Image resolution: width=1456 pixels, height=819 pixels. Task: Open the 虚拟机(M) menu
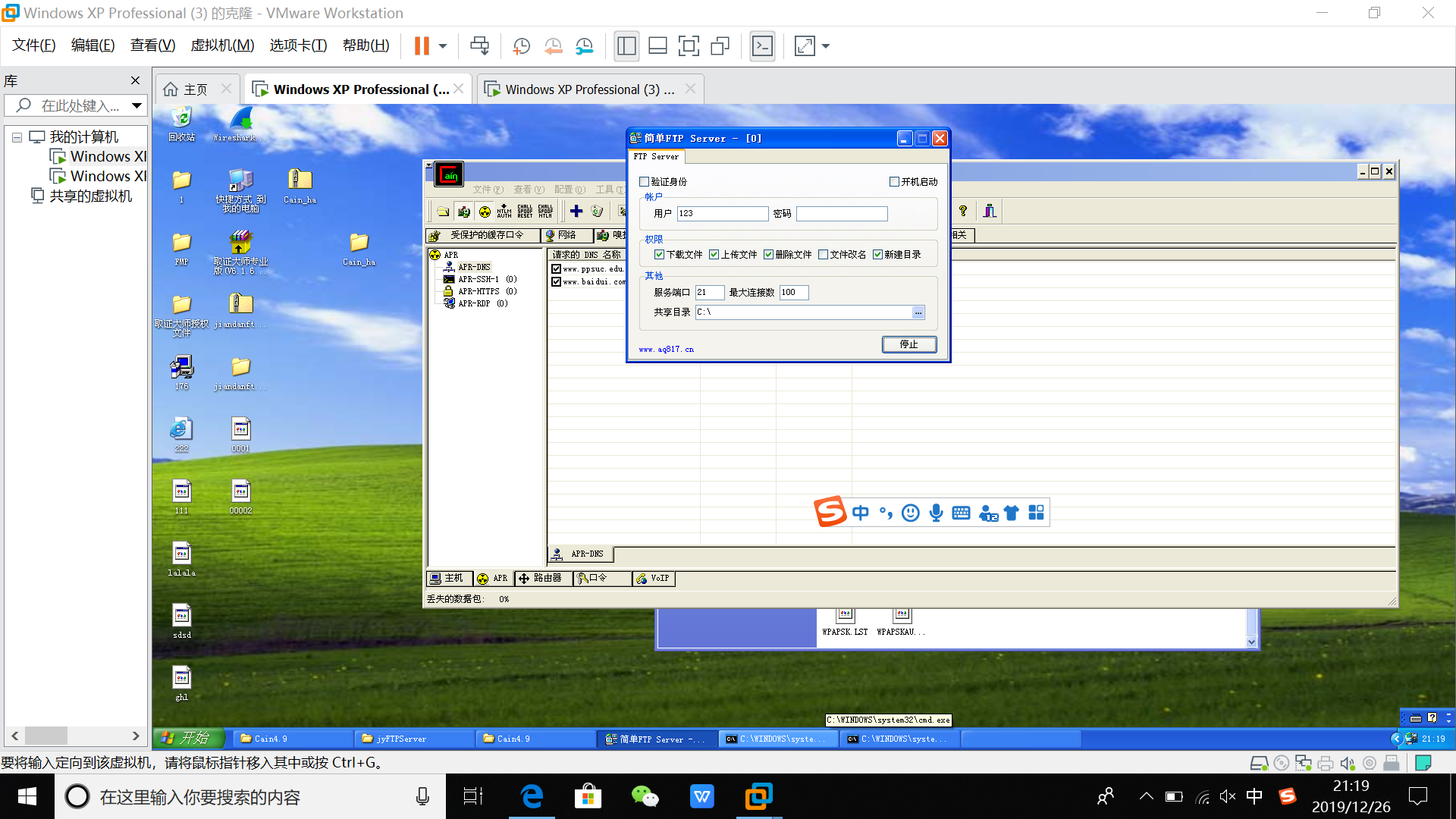(x=222, y=45)
